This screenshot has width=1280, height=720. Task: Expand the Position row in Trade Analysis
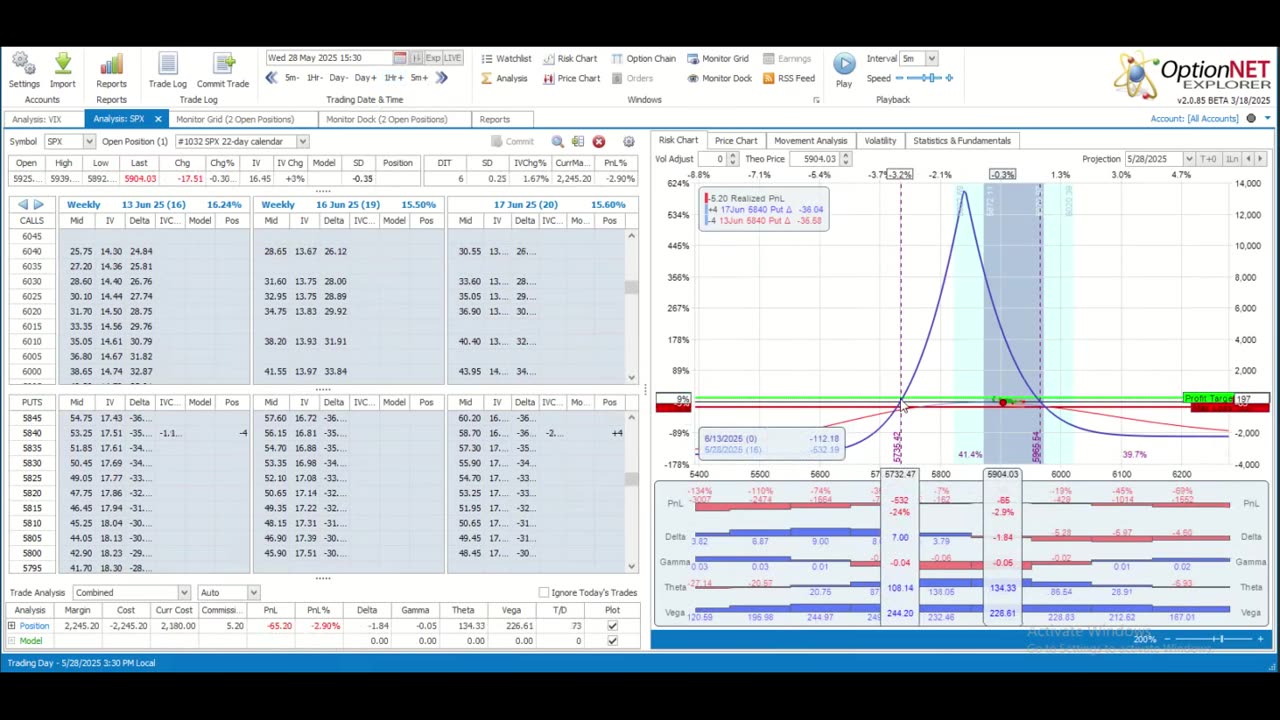(11, 626)
